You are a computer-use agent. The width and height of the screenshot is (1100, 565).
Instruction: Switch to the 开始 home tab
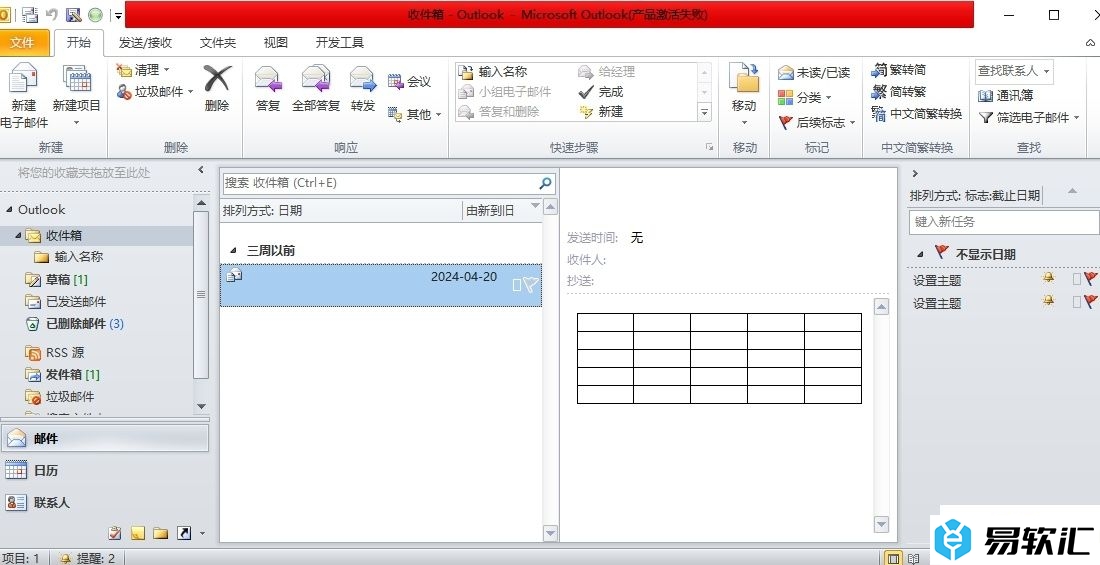[79, 42]
